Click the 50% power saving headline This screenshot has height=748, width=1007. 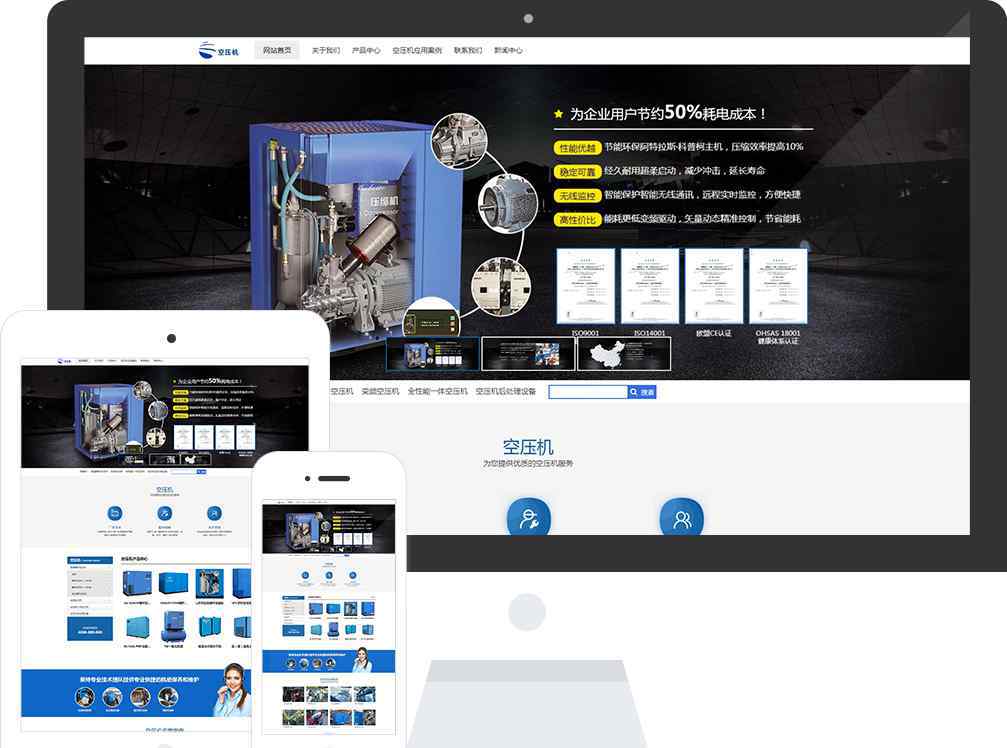[x=668, y=113]
